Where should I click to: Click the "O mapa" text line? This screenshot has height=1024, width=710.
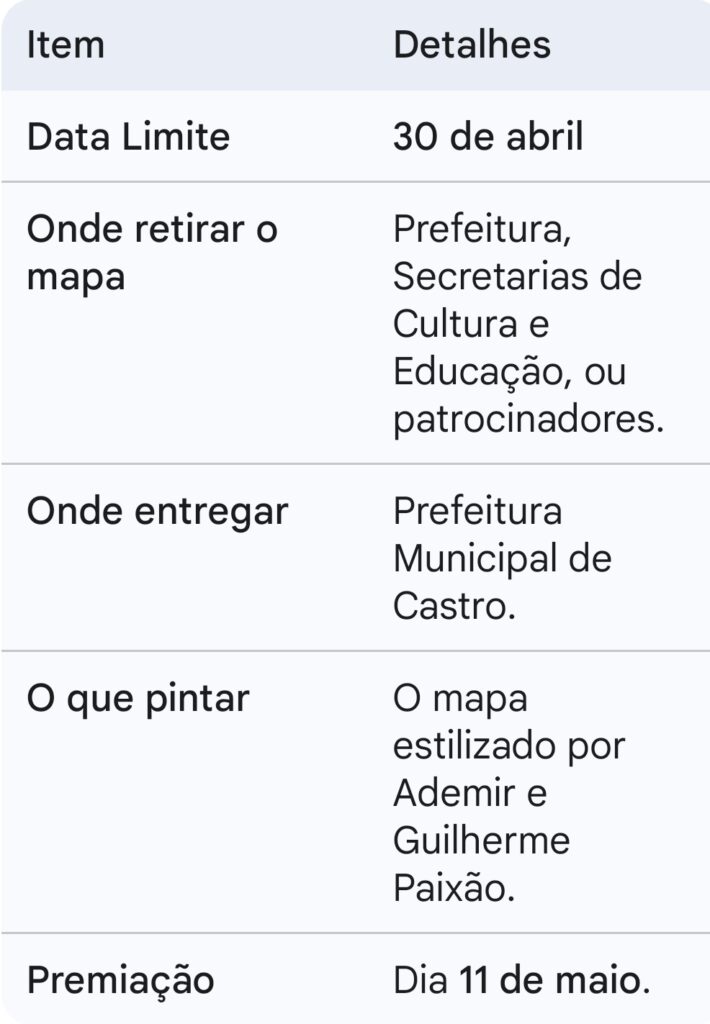(459, 698)
